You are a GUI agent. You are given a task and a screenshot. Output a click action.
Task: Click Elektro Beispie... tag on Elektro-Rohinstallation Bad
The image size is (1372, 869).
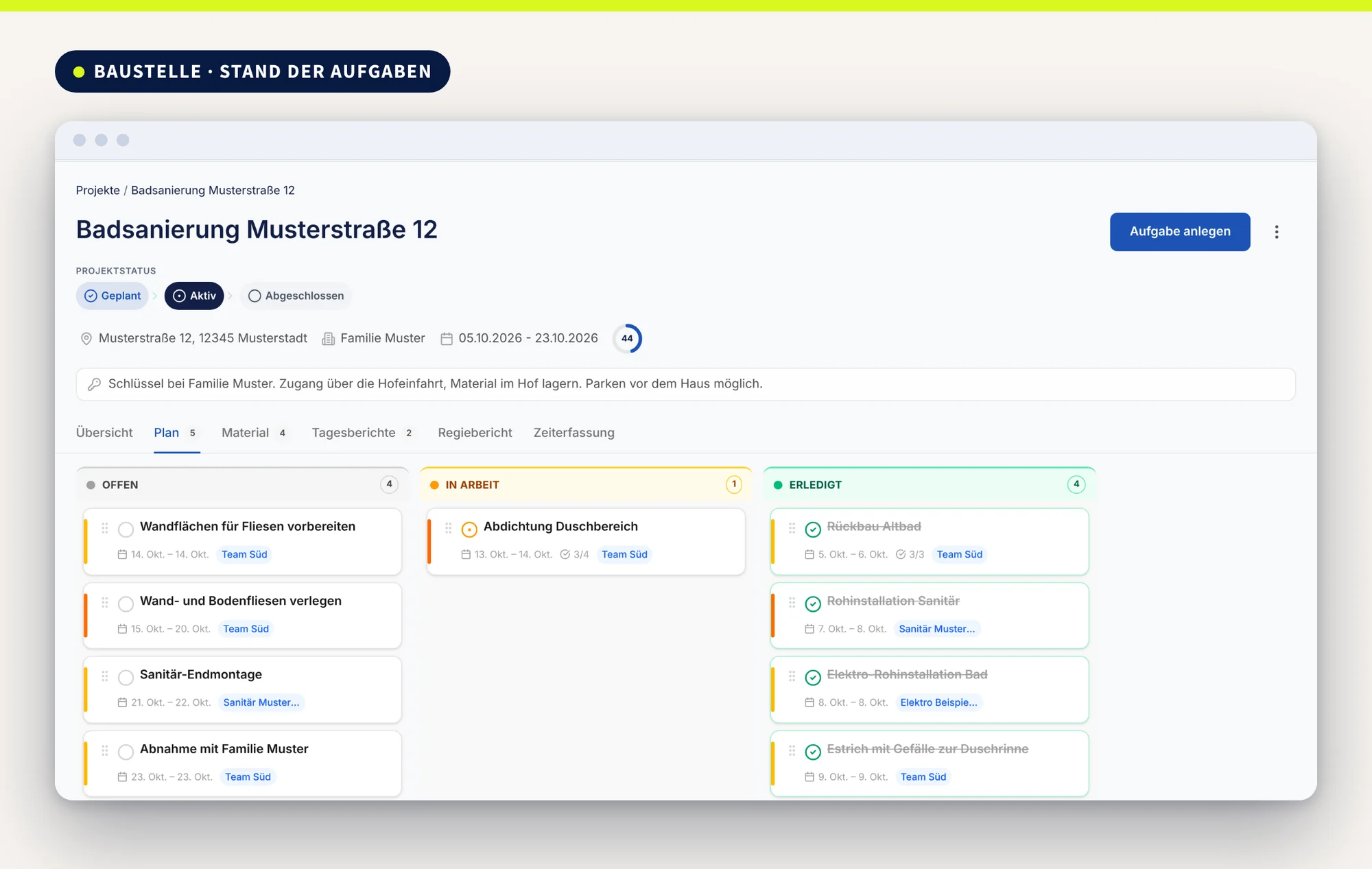click(x=938, y=702)
